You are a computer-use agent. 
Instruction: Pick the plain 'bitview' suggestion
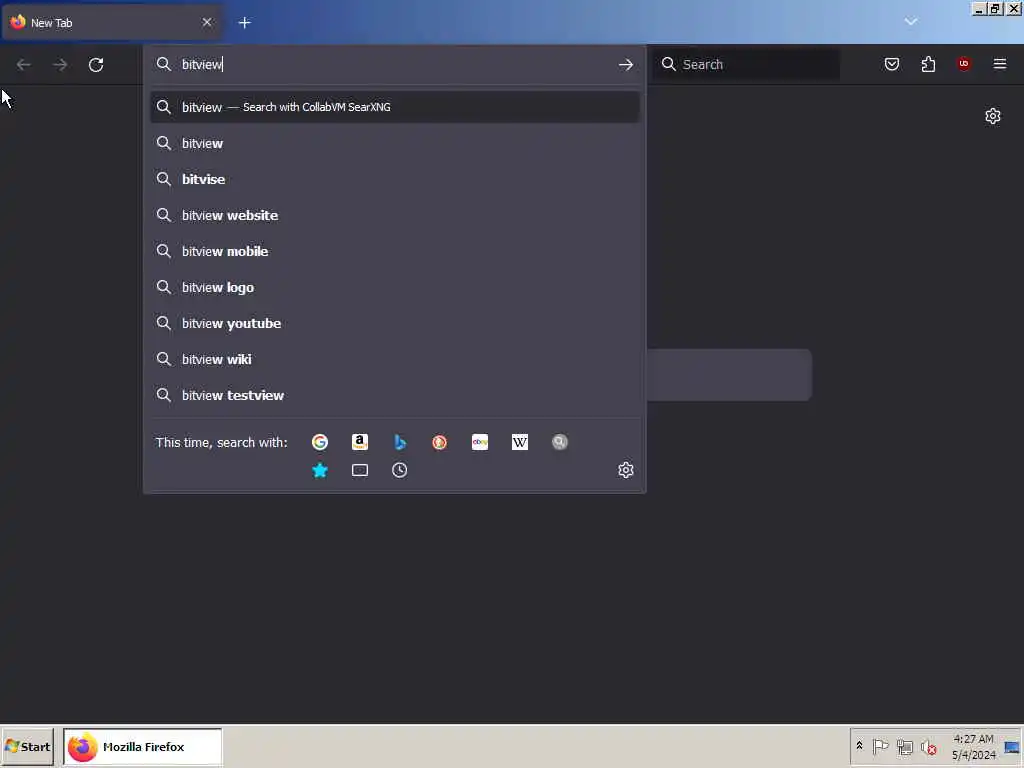coord(395,143)
